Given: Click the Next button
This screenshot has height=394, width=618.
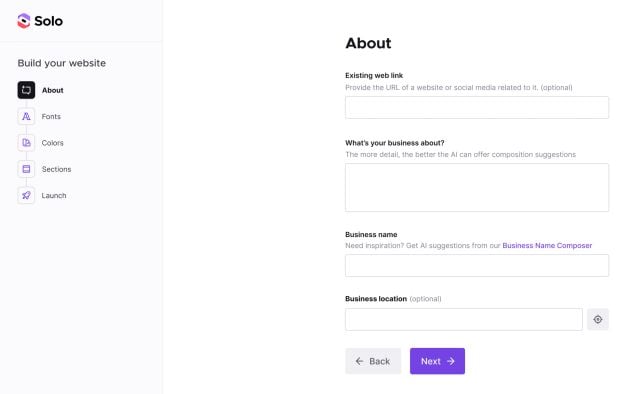Looking at the screenshot, I should 437,361.
